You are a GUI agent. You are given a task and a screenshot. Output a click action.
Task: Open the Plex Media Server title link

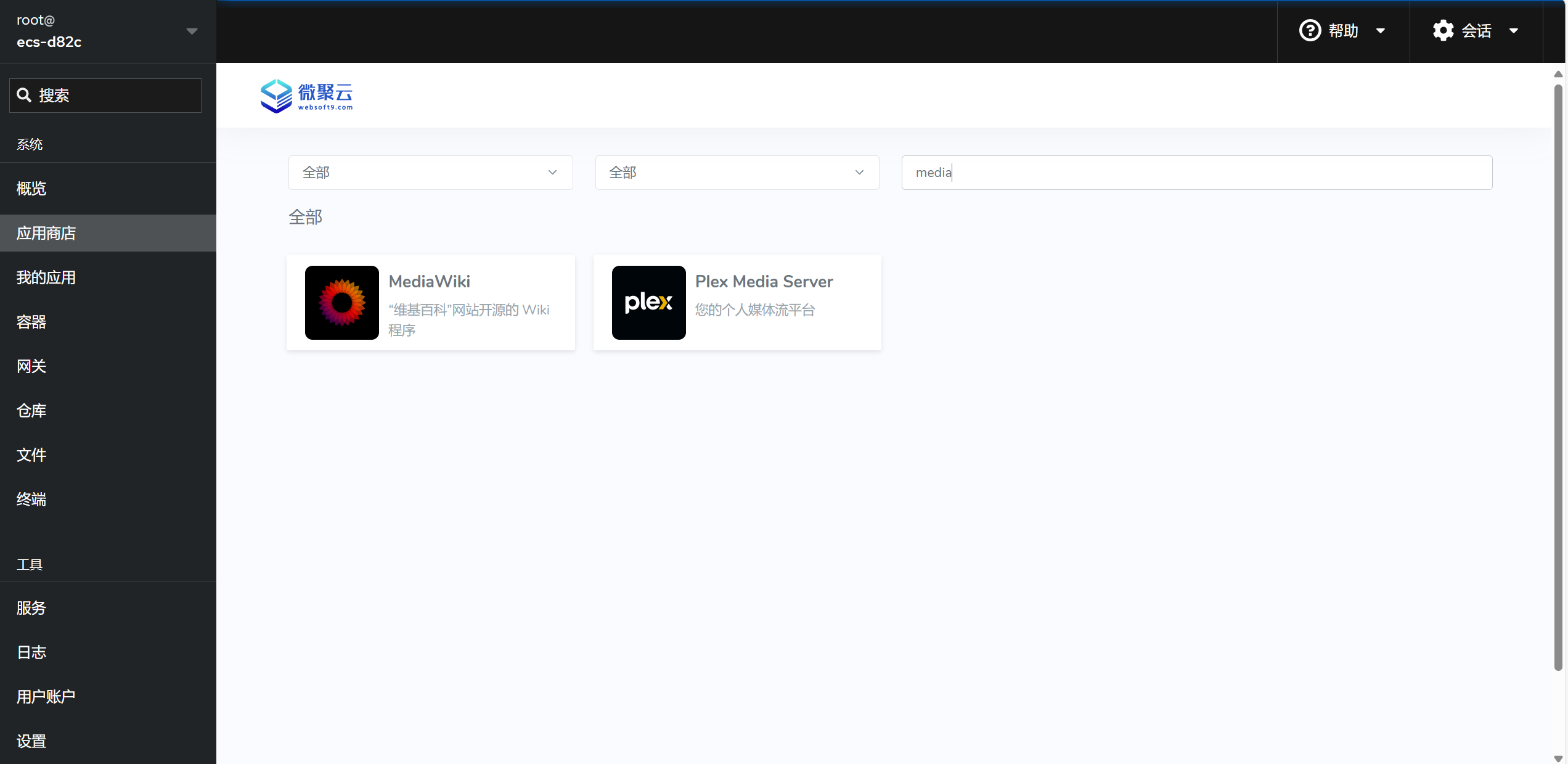click(x=764, y=282)
